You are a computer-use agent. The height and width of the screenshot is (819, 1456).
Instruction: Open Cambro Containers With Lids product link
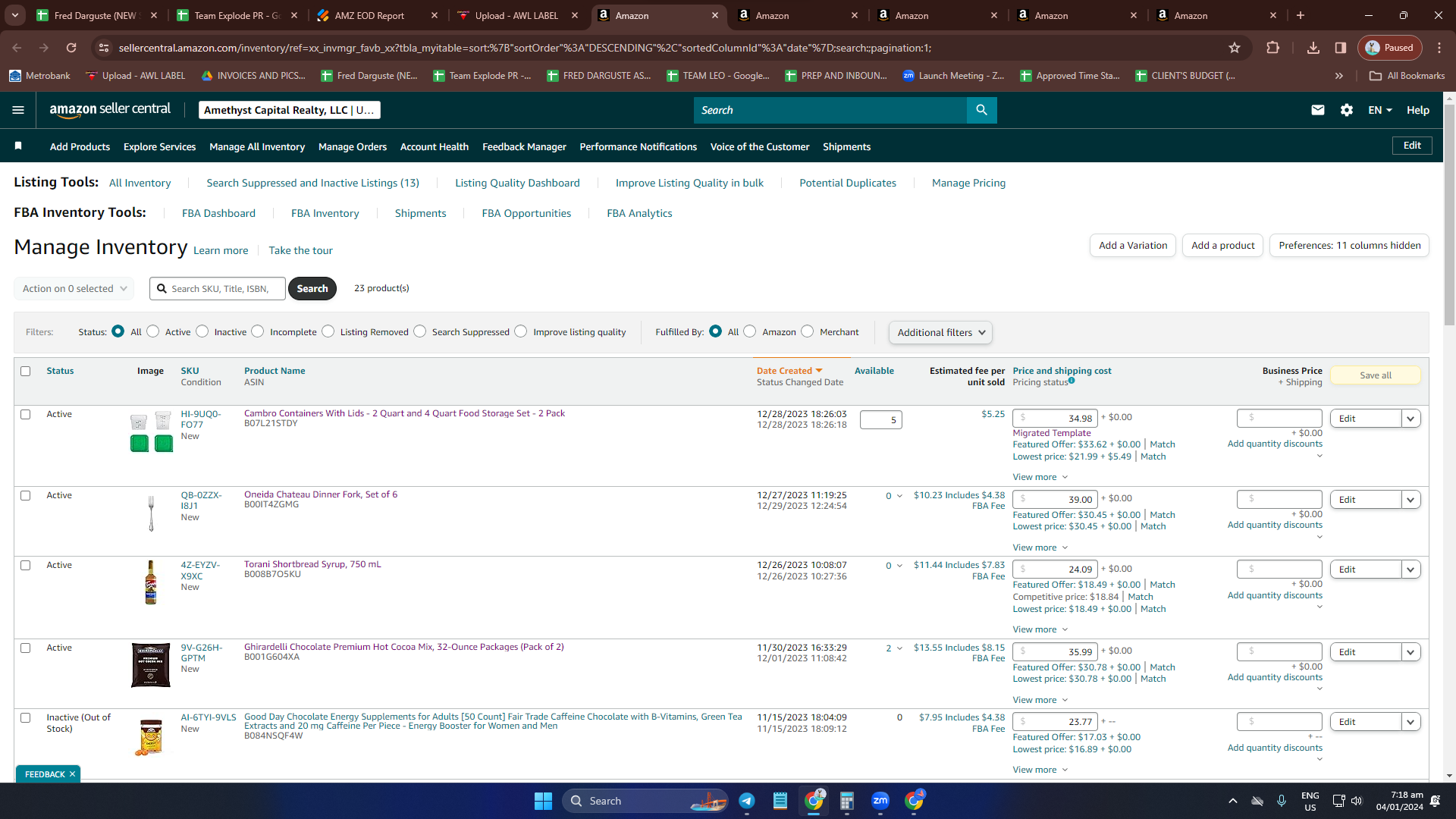tap(404, 413)
